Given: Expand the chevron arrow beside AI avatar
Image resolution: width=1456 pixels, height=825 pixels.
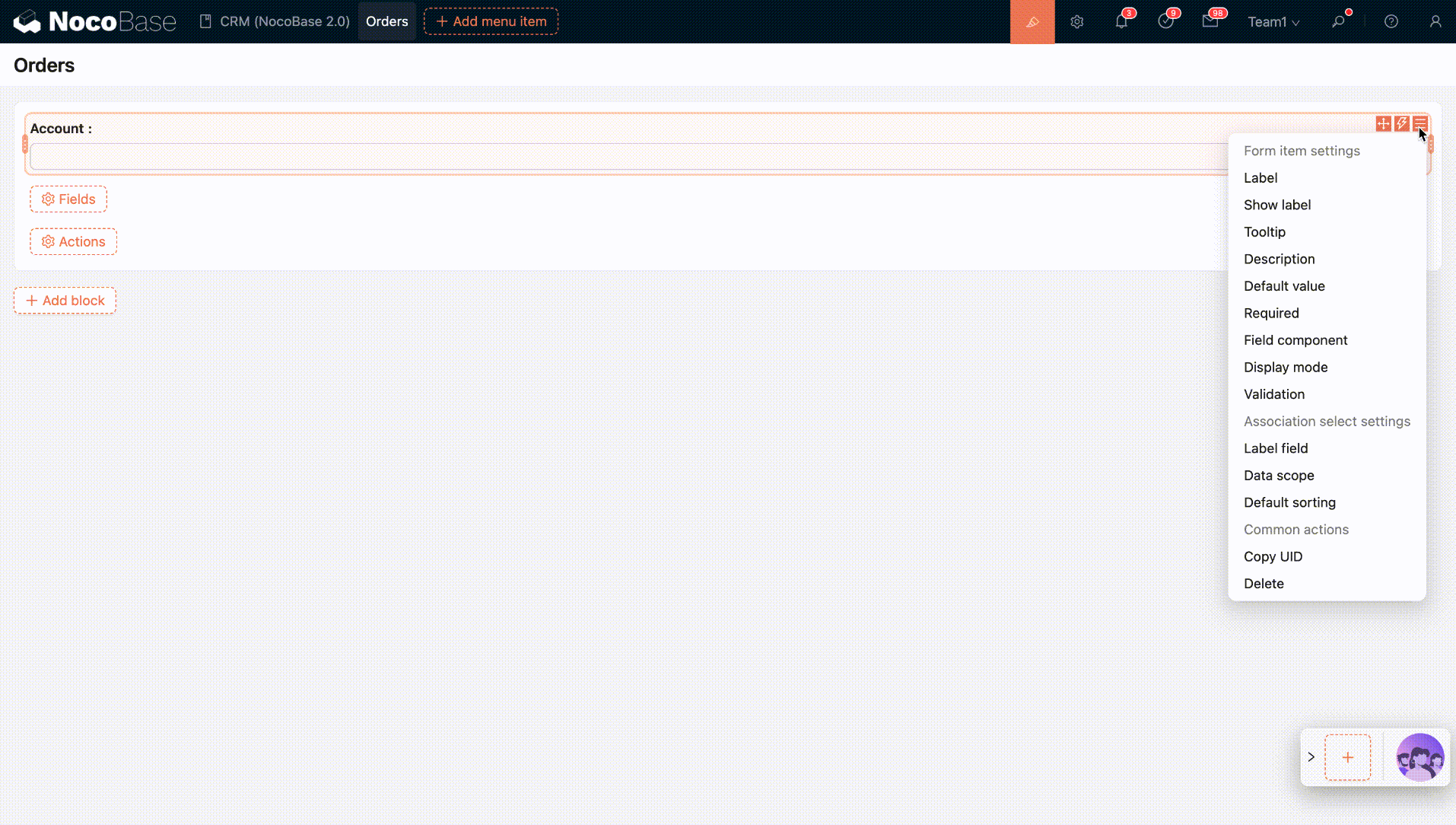Looking at the screenshot, I should [x=1311, y=757].
